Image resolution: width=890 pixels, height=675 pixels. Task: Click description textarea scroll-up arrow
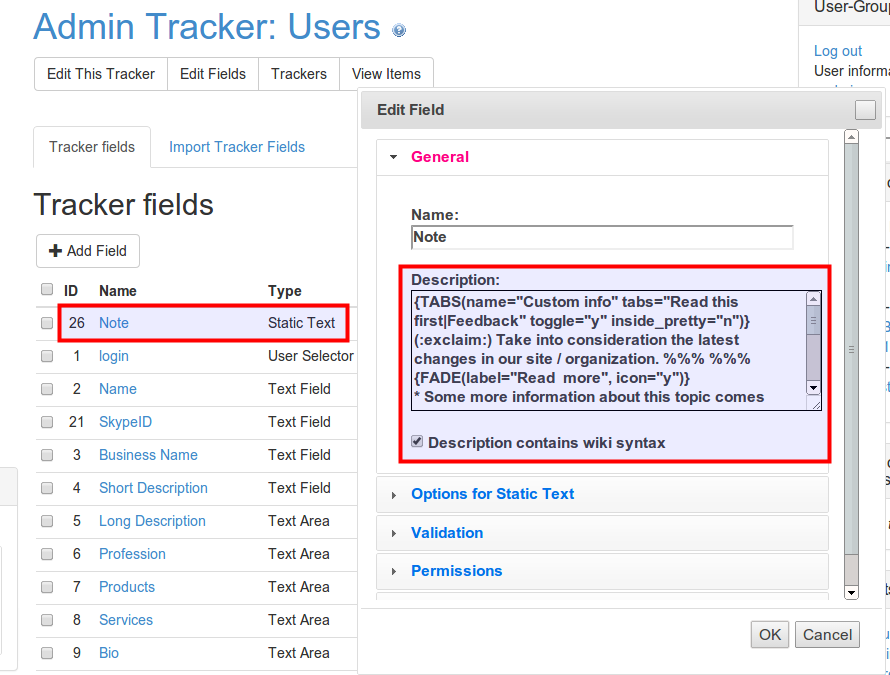click(x=813, y=299)
